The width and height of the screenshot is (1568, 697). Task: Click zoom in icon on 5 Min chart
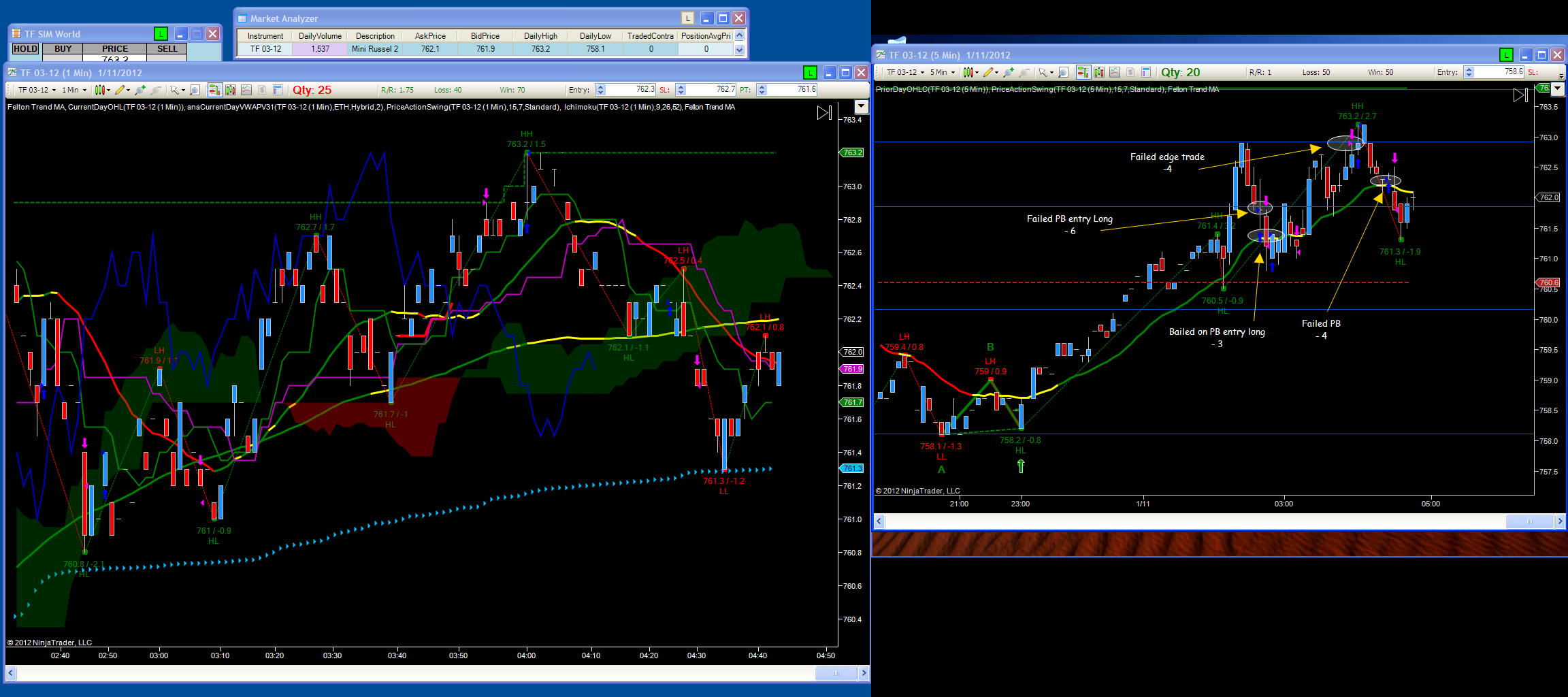[1009, 72]
